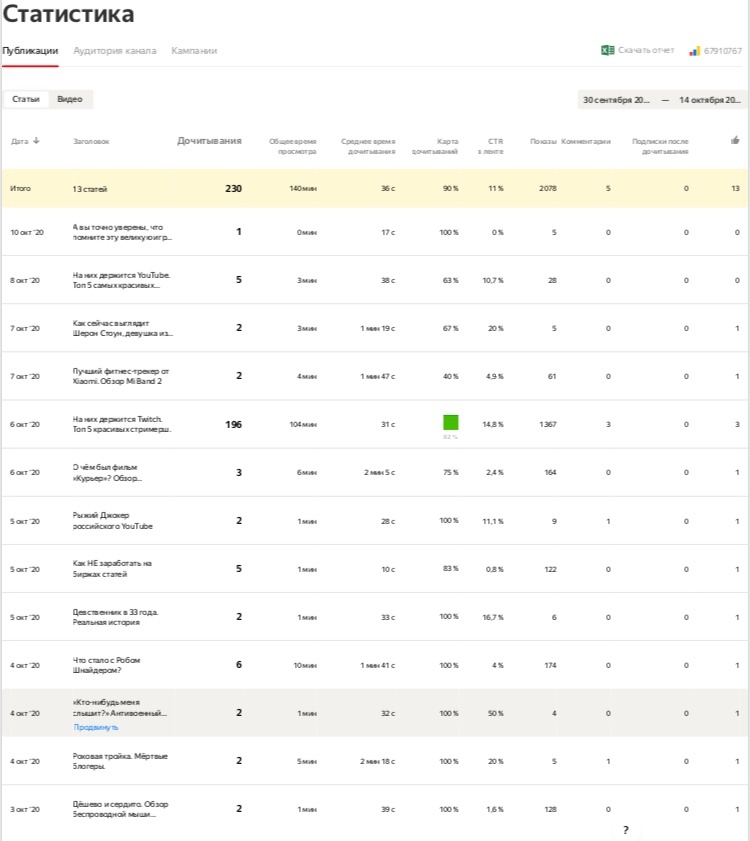The height and width of the screenshot is (841, 750).
Task: Click Скачать отчет link
Action: [646, 50]
